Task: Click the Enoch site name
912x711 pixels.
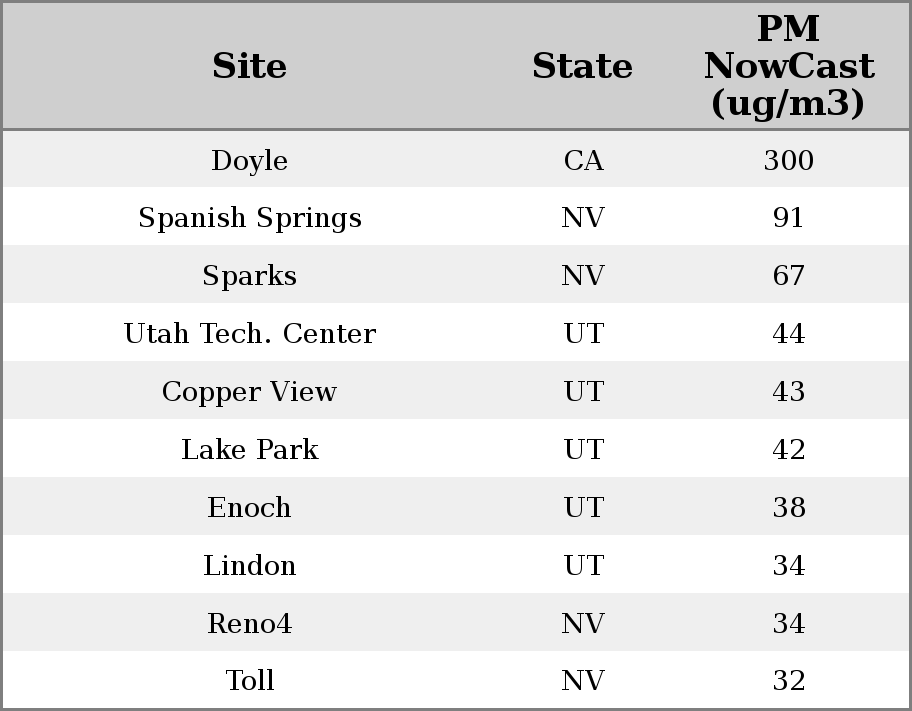Action: coord(250,508)
